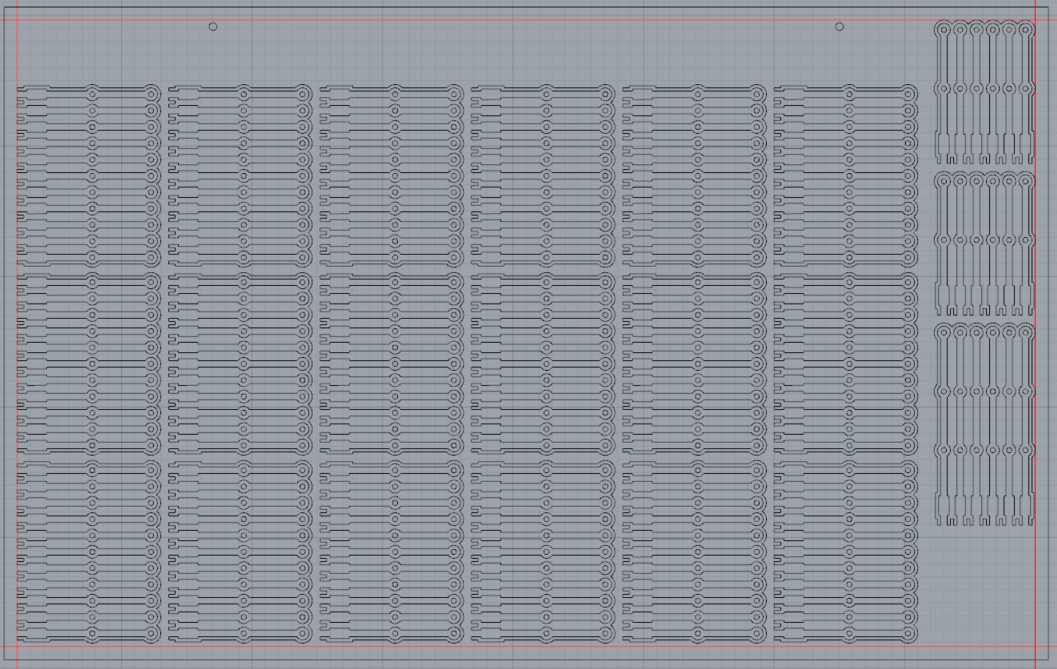
Task: Pick the red horizontal line along the top
Action: 500,20
